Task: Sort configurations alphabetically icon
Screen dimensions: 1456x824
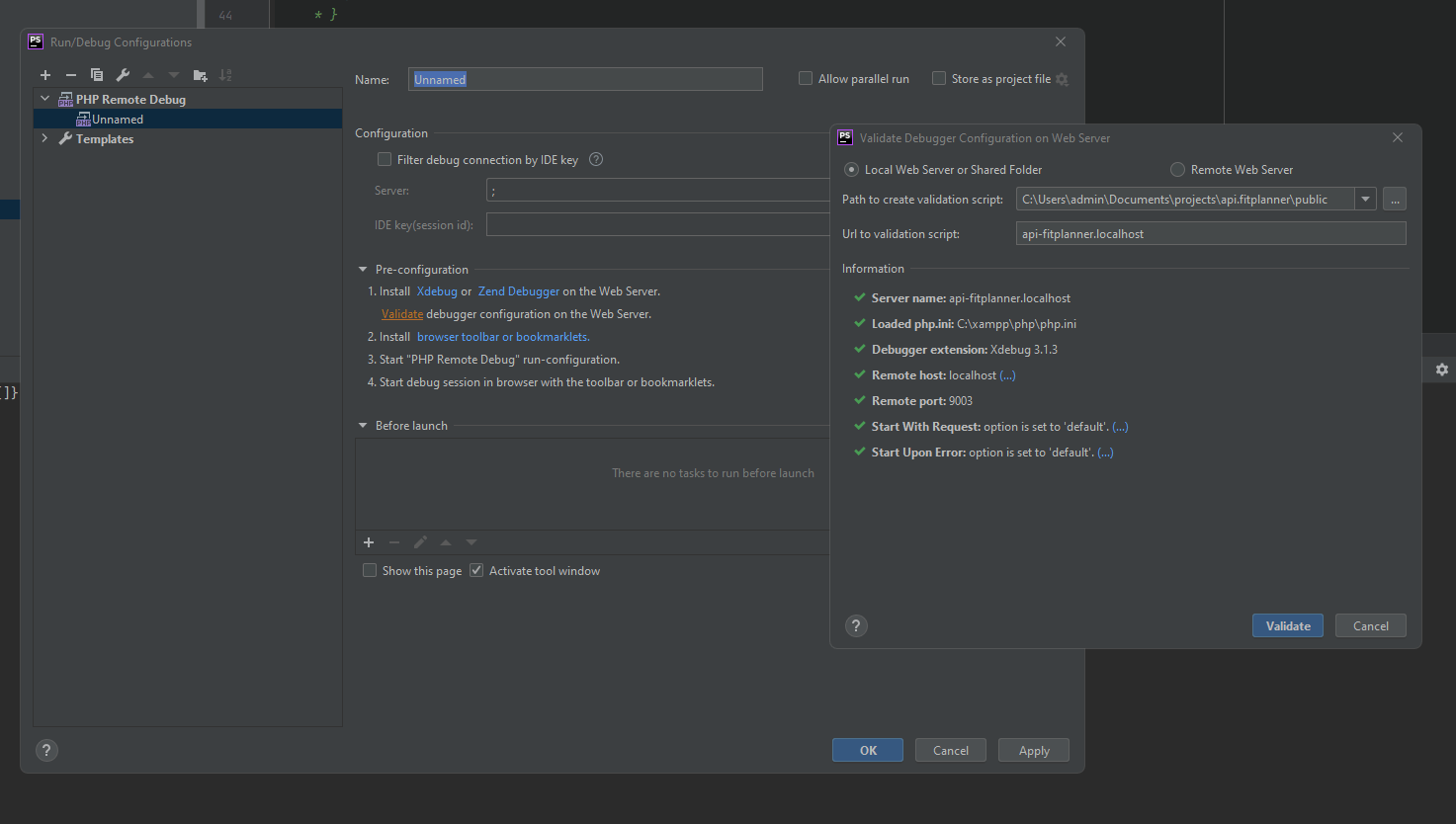Action: (226, 75)
